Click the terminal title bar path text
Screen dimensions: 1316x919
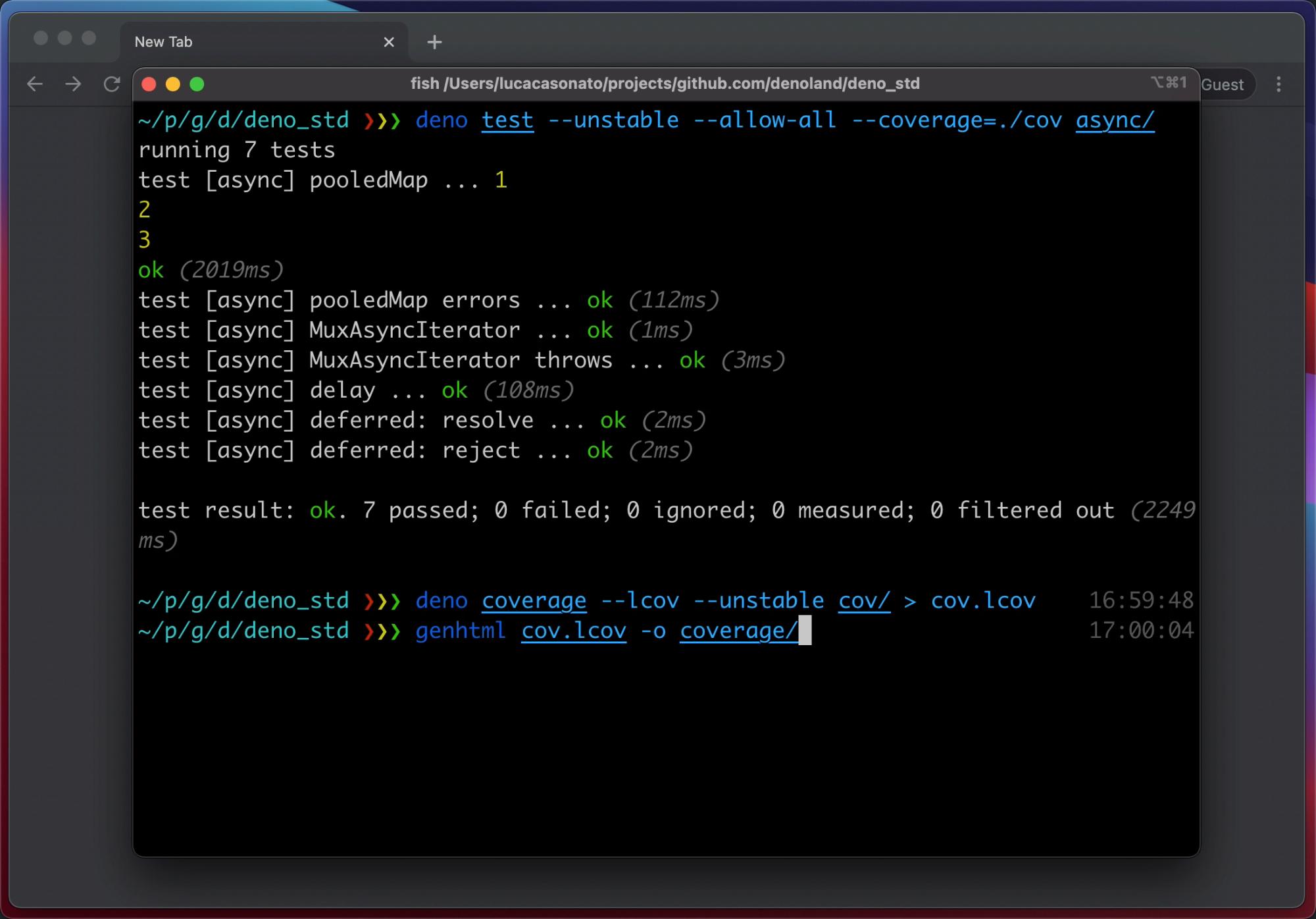[x=665, y=84]
